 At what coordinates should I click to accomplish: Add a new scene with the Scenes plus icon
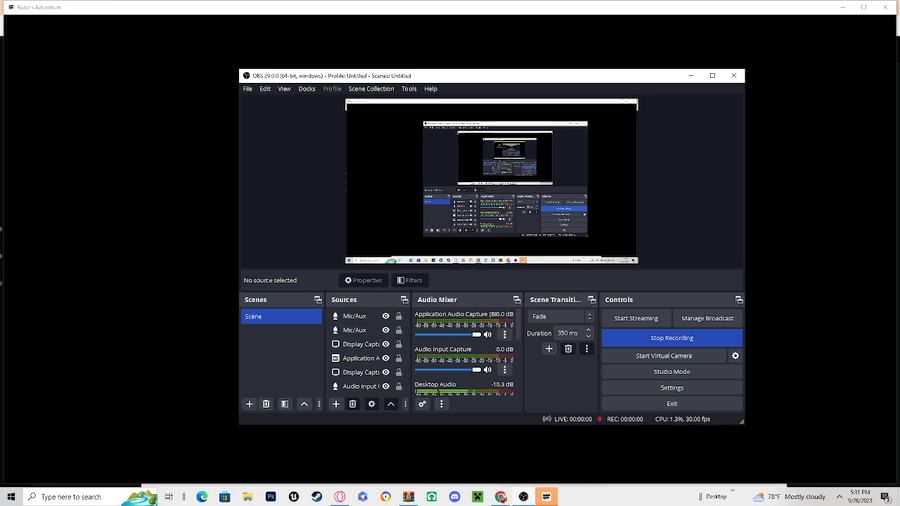(249, 404)
